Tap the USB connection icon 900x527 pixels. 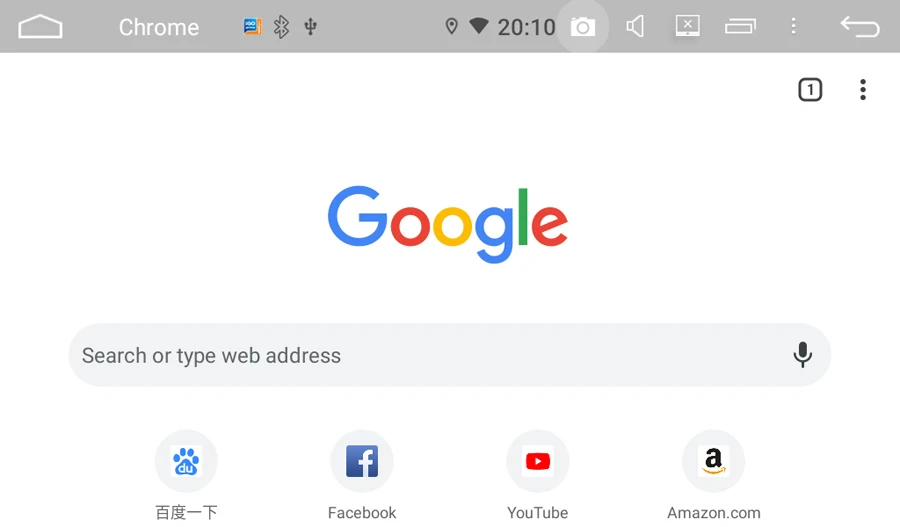point(311,26)
